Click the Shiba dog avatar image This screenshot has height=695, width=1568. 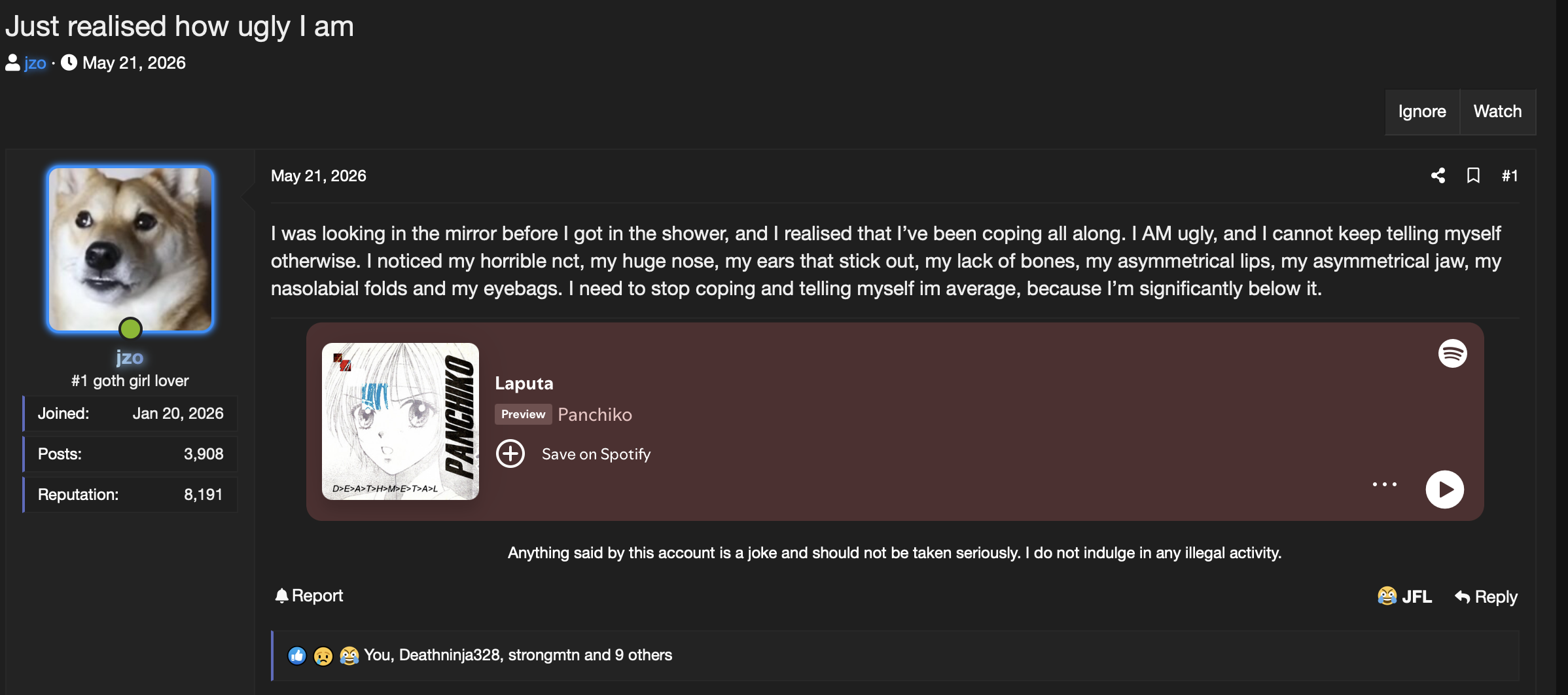130,249
